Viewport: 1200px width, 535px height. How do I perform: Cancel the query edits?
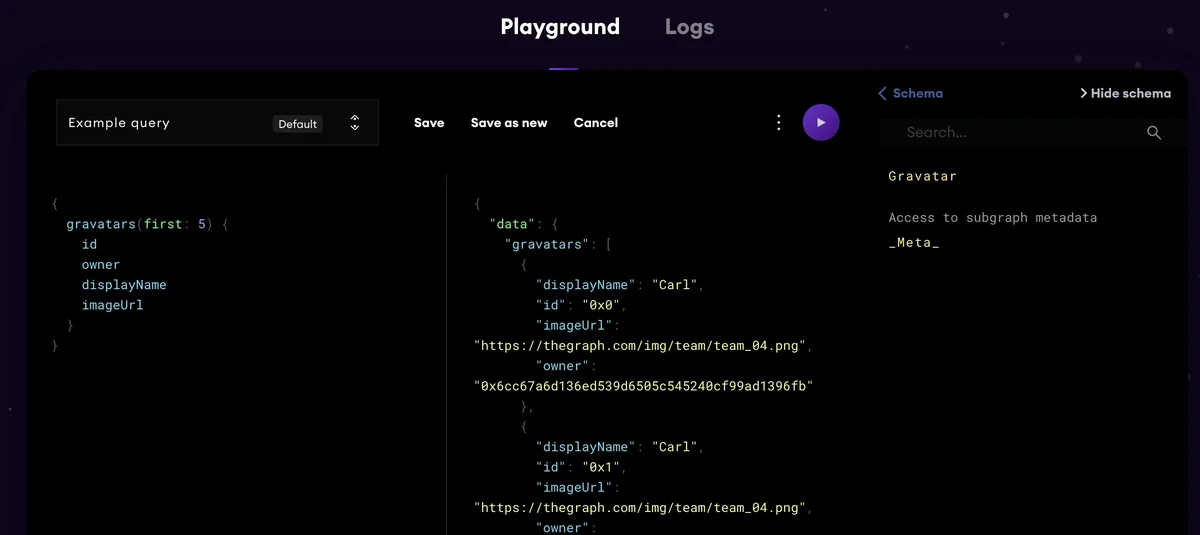(596, 123)
